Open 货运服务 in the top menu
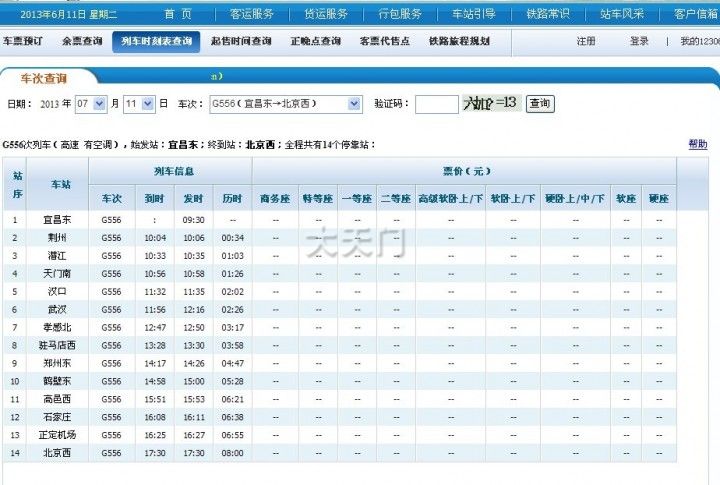Screen dimensions: 720x485 (325, 13)
